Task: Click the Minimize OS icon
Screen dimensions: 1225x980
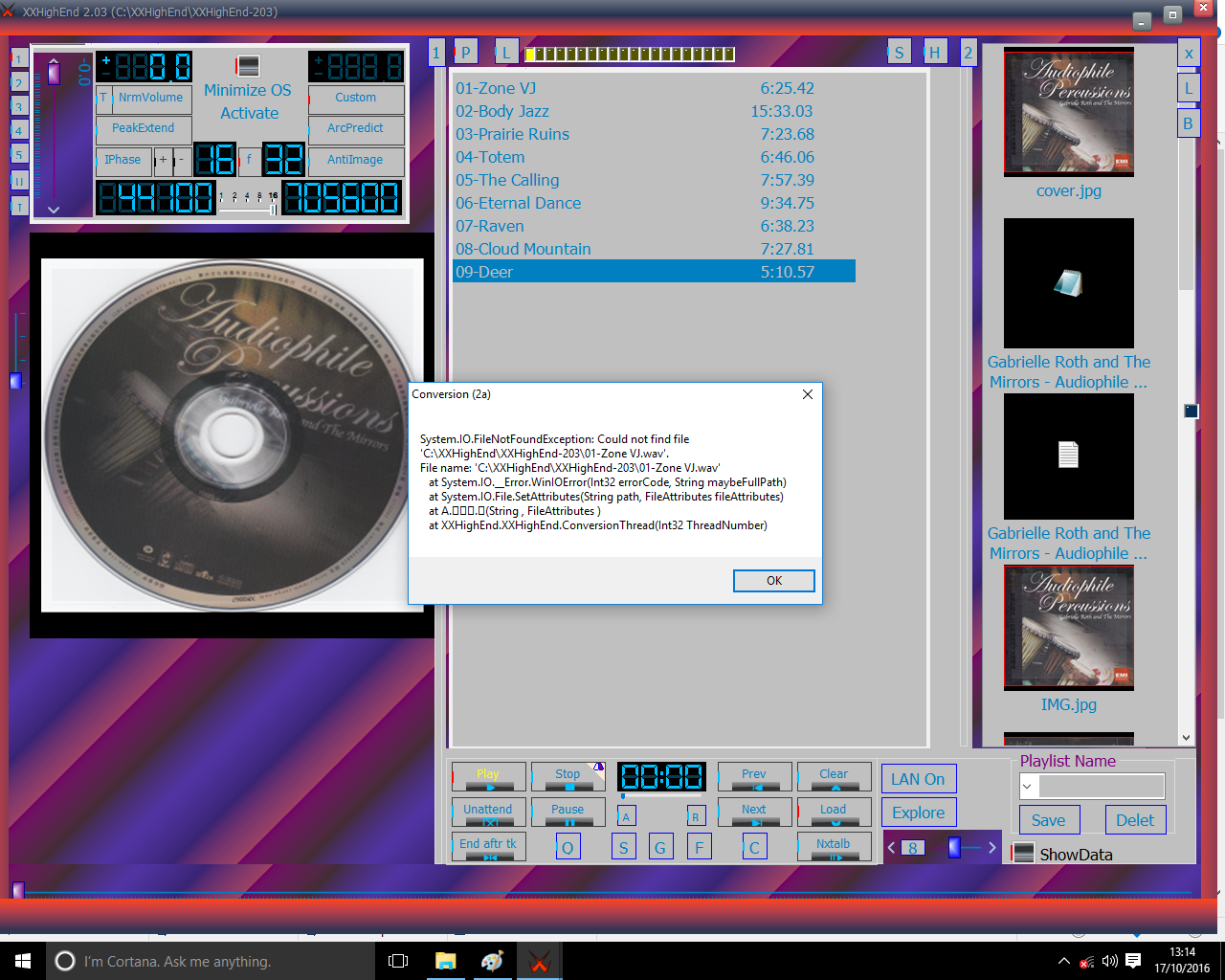Action: point(248,65)
